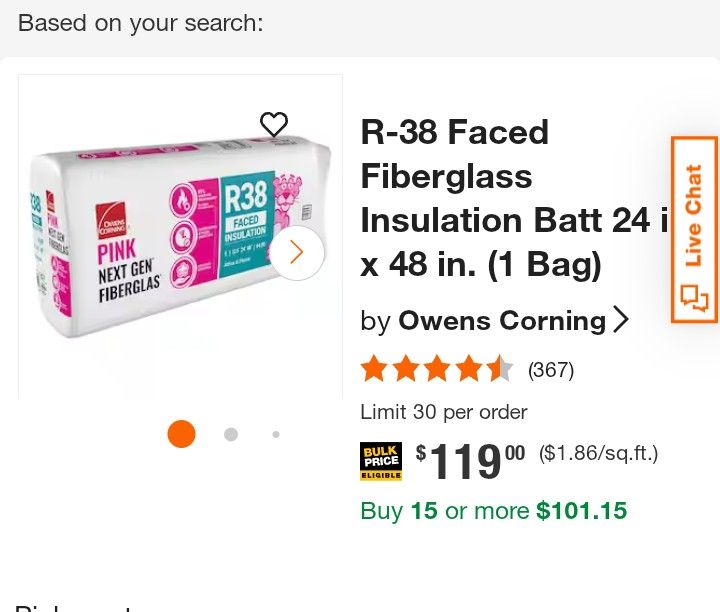Save product with the heart icon
Image resolution: width=720 pixels, height=612 pixels.
pyautogui.click(x=274, y=124)
